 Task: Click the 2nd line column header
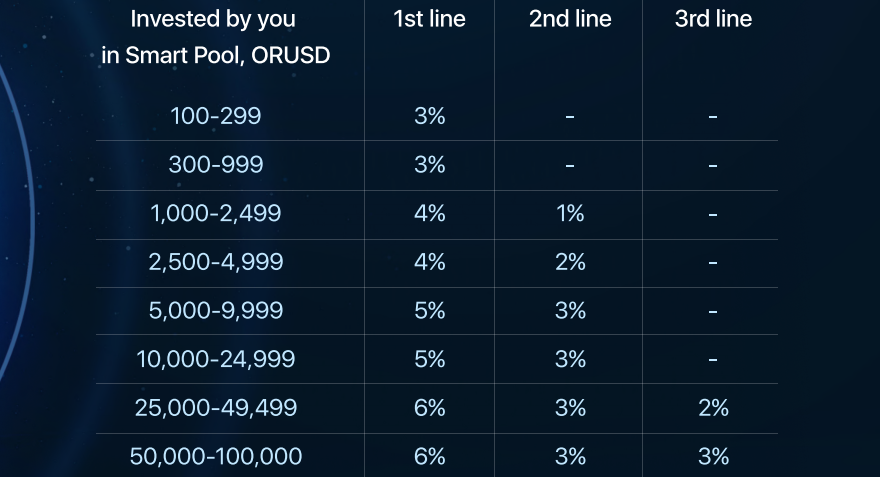click(x=570, y=19)
